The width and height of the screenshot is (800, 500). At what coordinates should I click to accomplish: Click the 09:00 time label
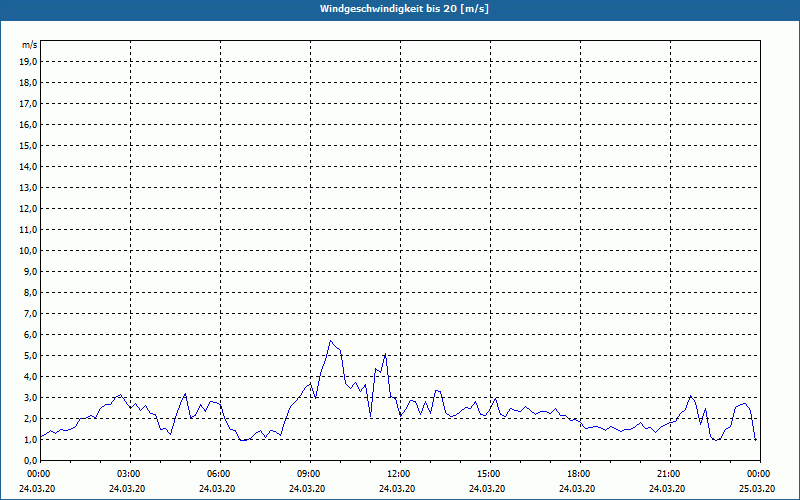pos(309,474)
